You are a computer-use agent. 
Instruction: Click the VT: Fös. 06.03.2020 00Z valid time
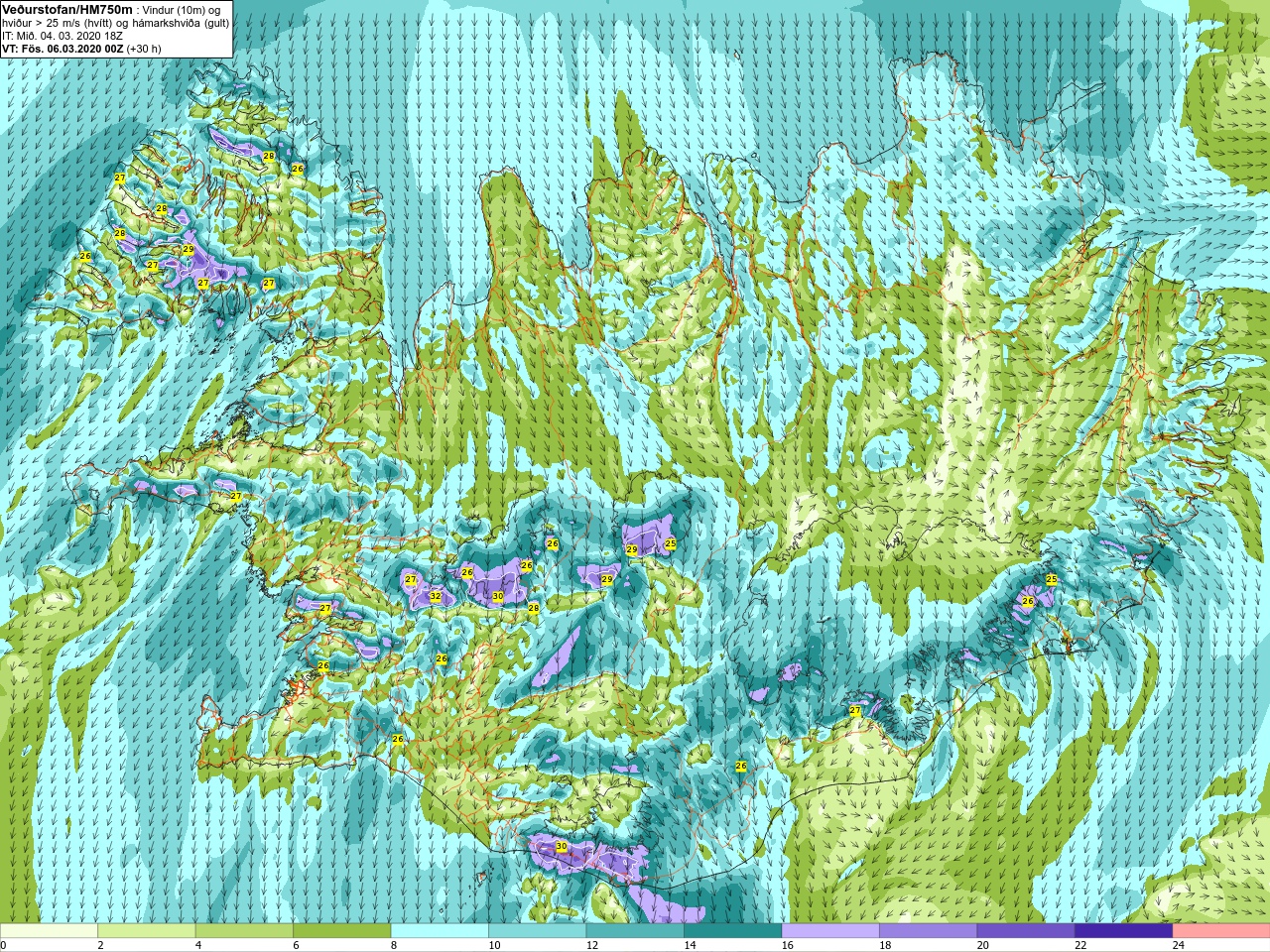[x=63, y=48]
